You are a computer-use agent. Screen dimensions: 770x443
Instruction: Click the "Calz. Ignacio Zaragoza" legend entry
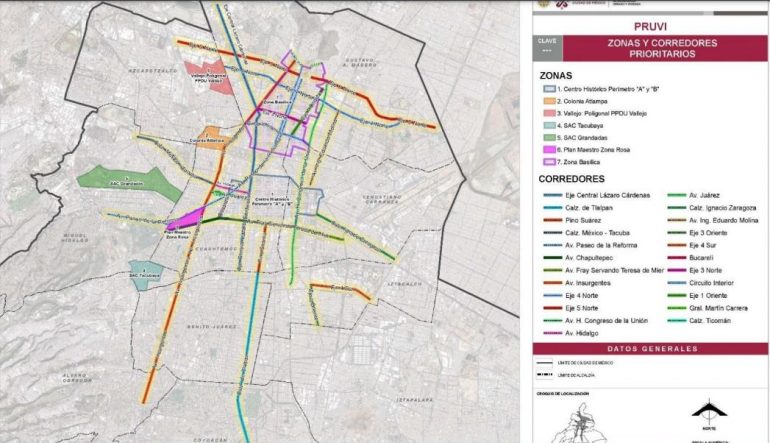click(x=712, y=208)
